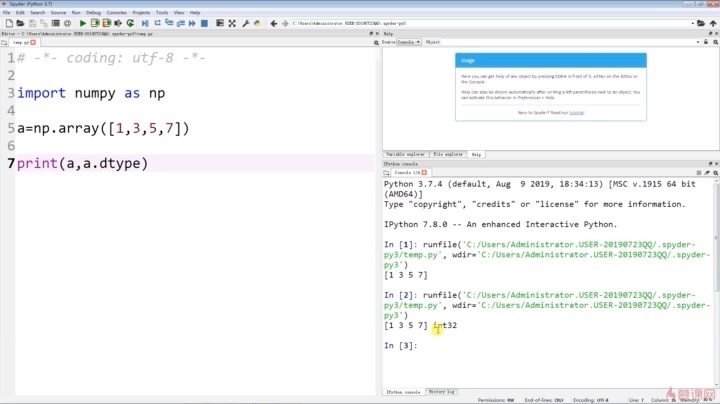This screenshot has width=720, height=404.
Task: Open the file list icon on toolbar
Action: pos(56,23)
